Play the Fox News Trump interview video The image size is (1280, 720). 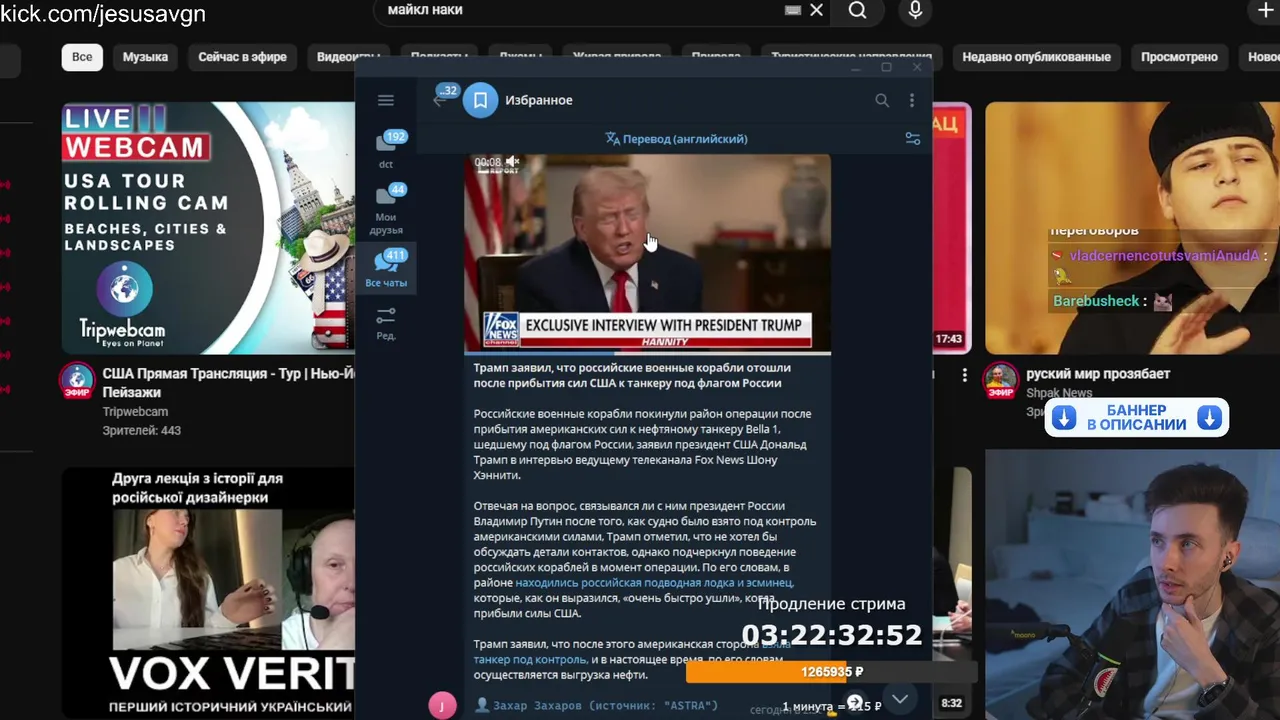[647, 253]
